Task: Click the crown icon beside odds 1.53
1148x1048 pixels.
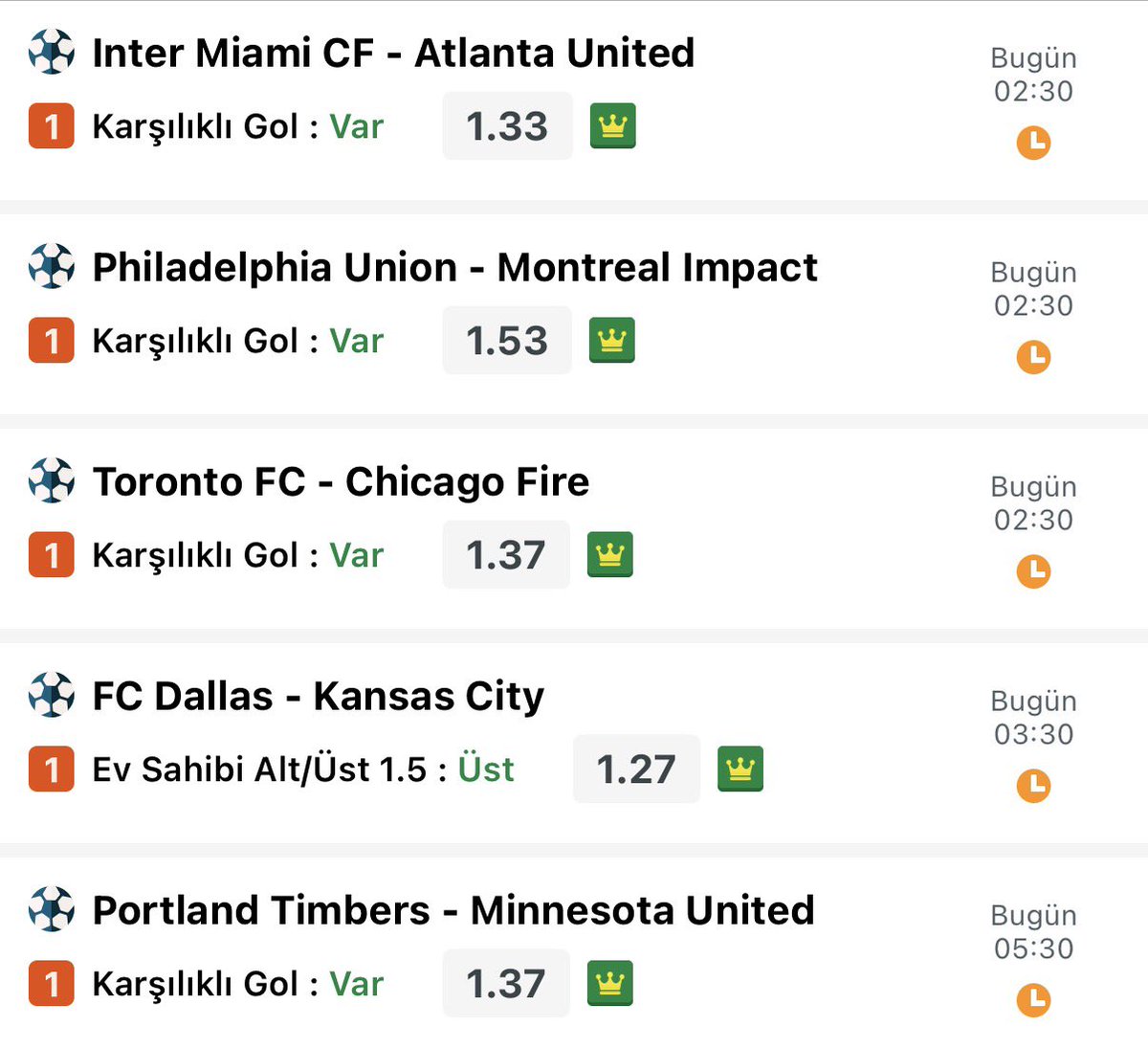Action: click(x=612, y=340)
